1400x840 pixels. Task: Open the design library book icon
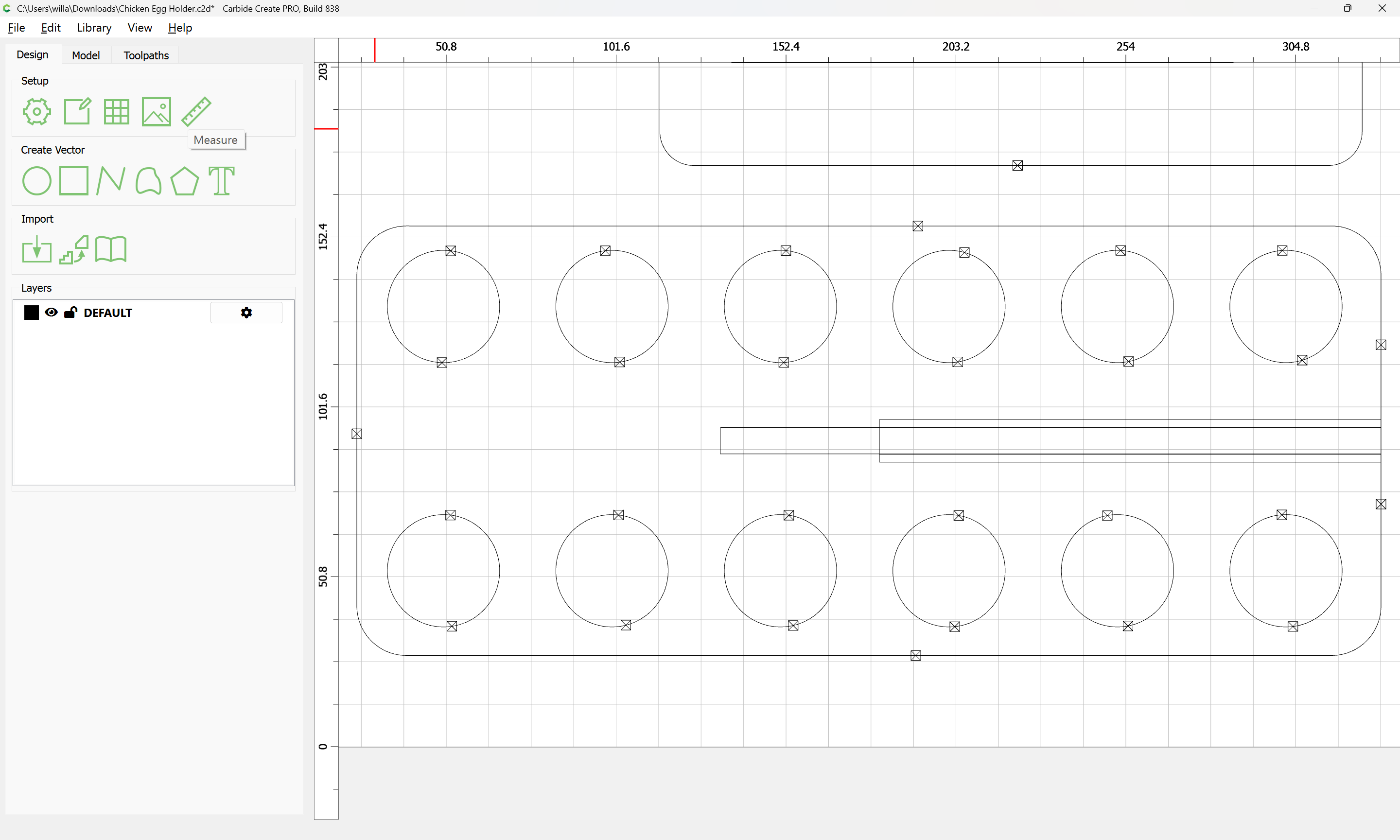111,250
